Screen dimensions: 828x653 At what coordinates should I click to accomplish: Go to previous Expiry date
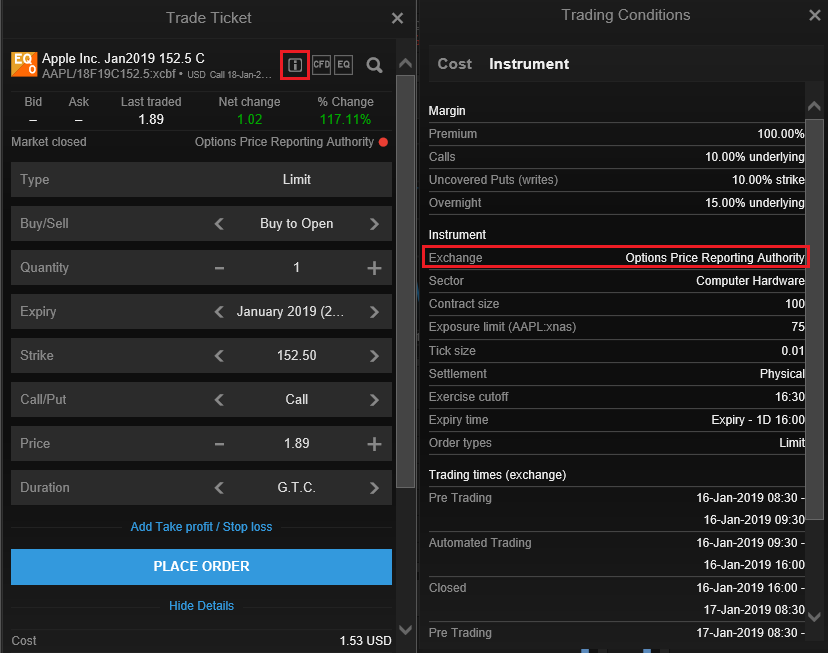click(219, 312)
